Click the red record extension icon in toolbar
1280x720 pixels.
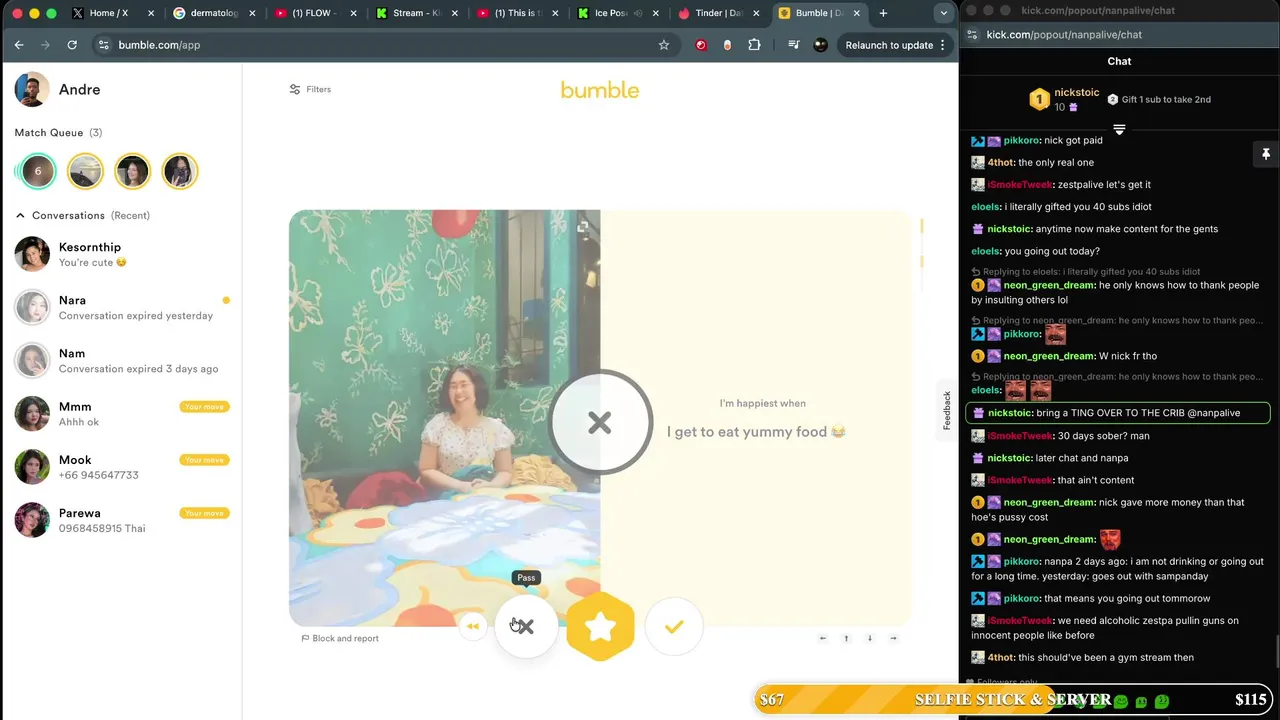(701, 45)
